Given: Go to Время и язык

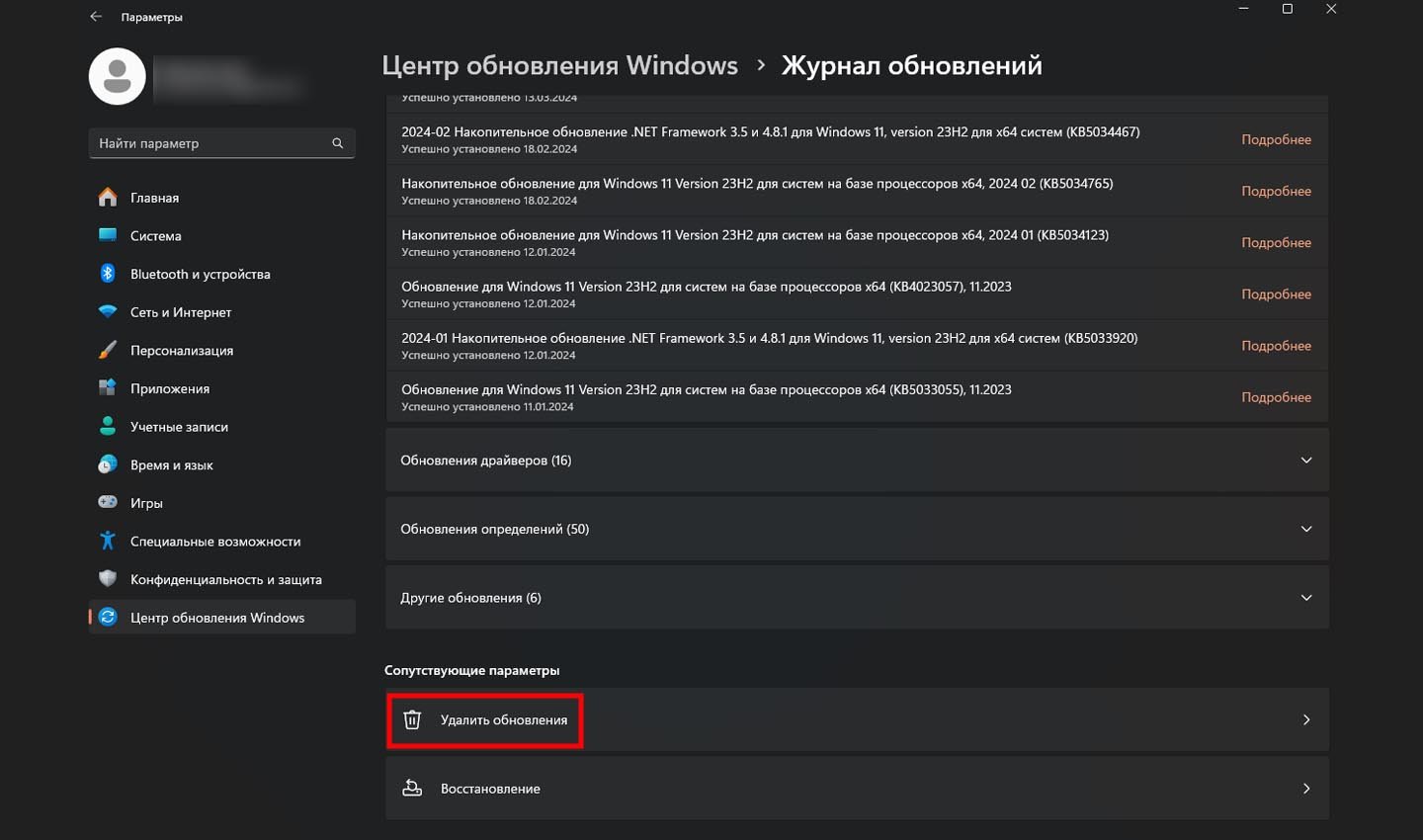Looking at the screenshot, I should (221, 464).
